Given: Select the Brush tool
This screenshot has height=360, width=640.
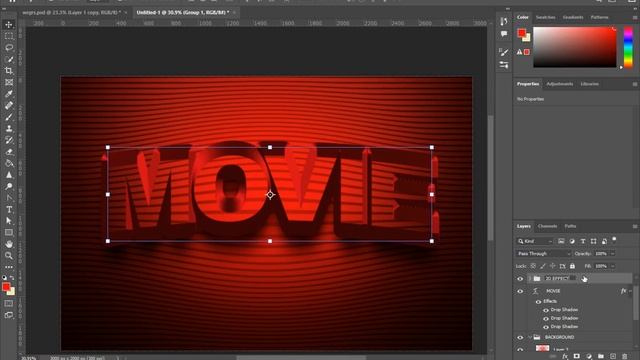Looking at the screenshot, I should pyautogui.click(x=9, y=117).
